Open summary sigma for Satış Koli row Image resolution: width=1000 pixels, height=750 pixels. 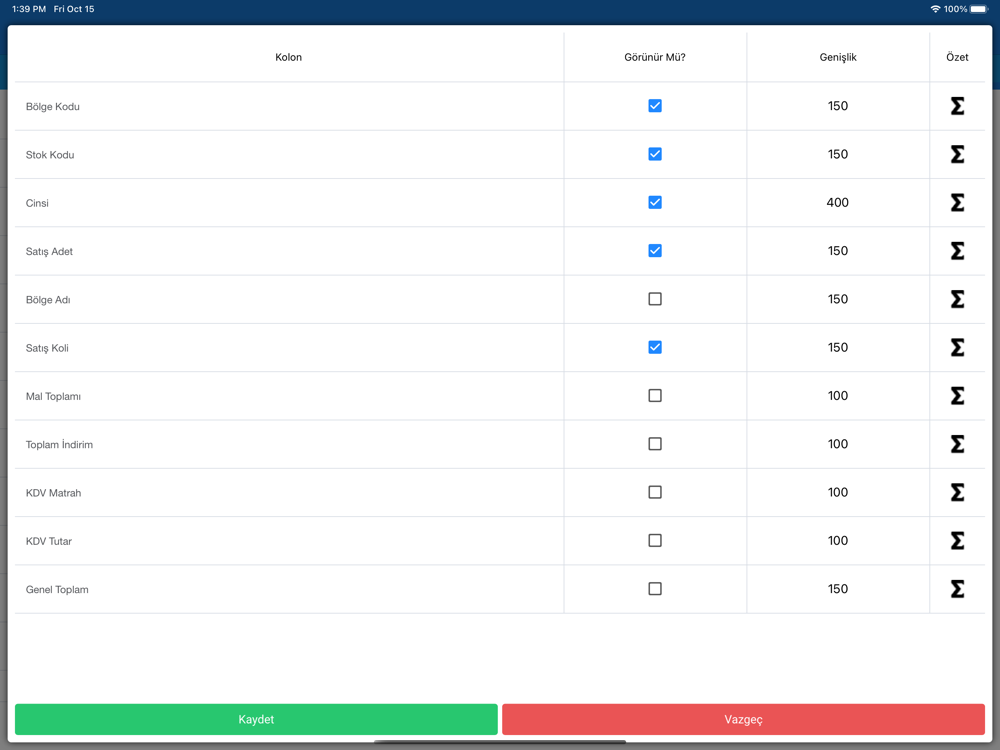[x=957, y=348]
